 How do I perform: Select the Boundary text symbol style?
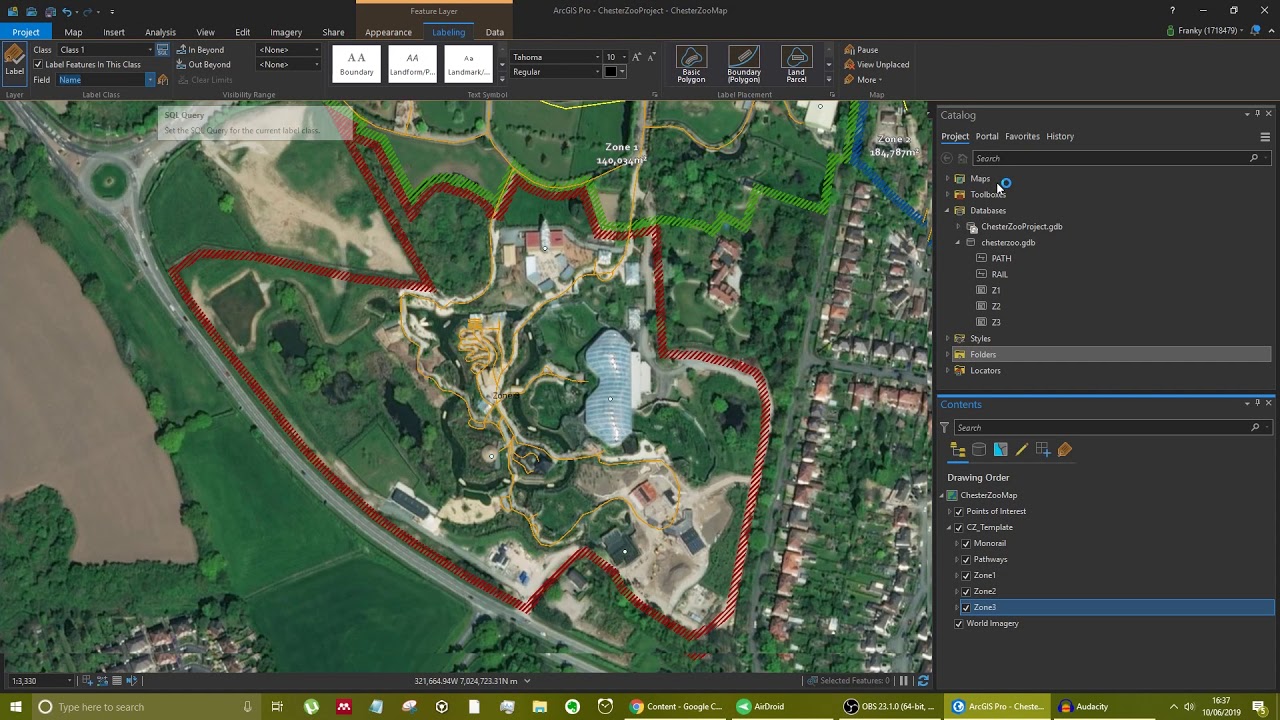pyautogui.click(x=356, y=64)
